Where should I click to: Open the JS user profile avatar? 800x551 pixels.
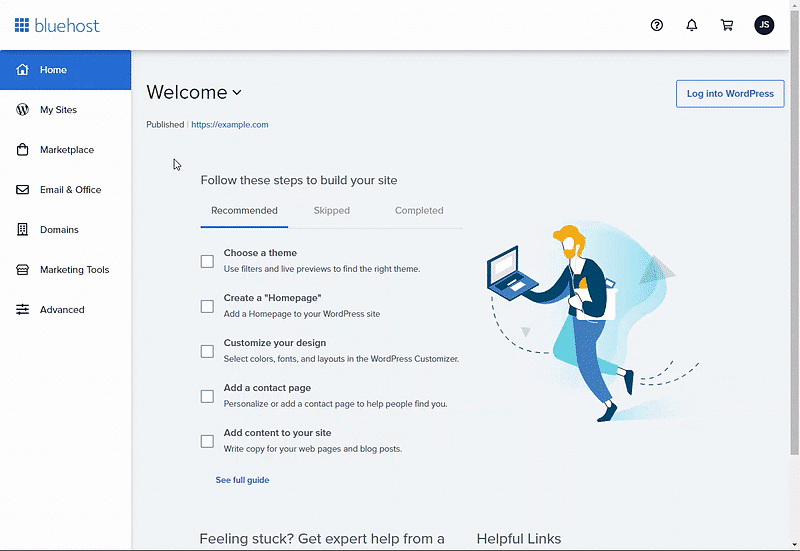tap(764, 25)
